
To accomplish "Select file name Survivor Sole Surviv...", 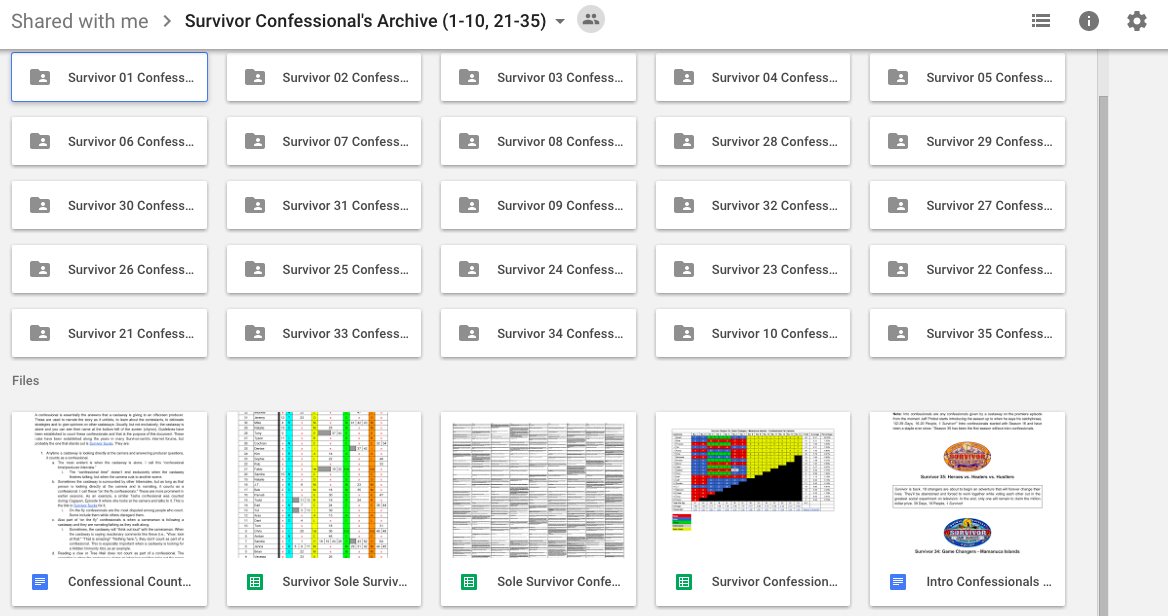I will point(344,582).
